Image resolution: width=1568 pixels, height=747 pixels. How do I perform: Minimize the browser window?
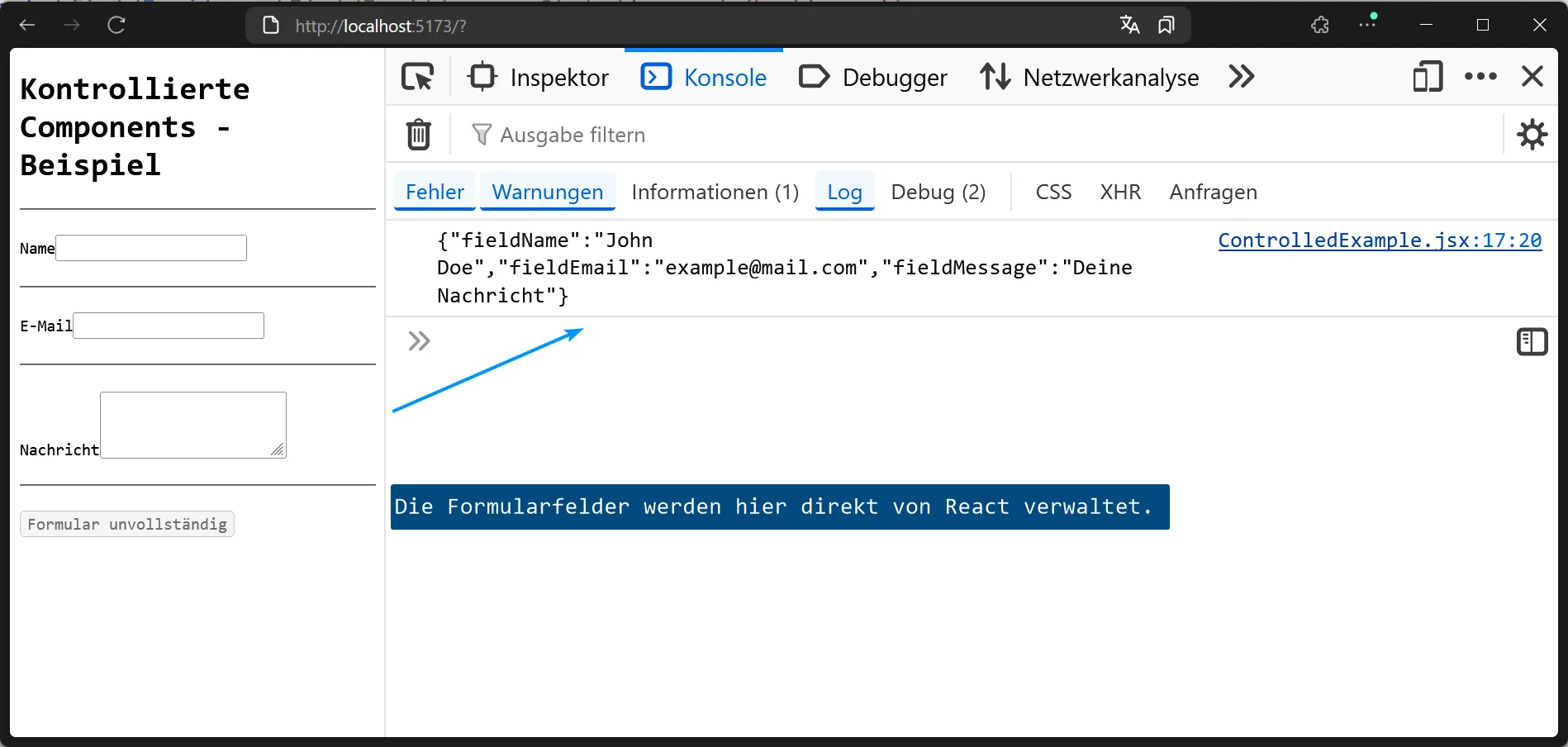point(1426,25)
